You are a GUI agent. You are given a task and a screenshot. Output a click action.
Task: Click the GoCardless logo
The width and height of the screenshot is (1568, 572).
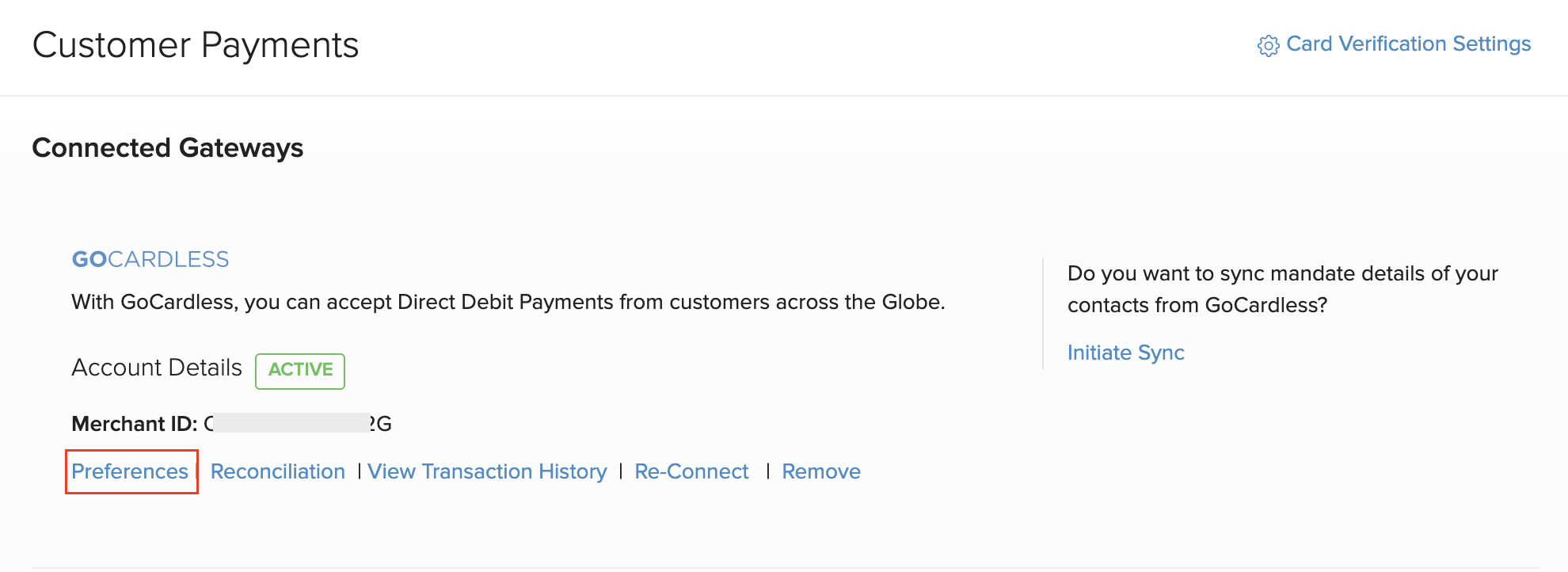150,260
